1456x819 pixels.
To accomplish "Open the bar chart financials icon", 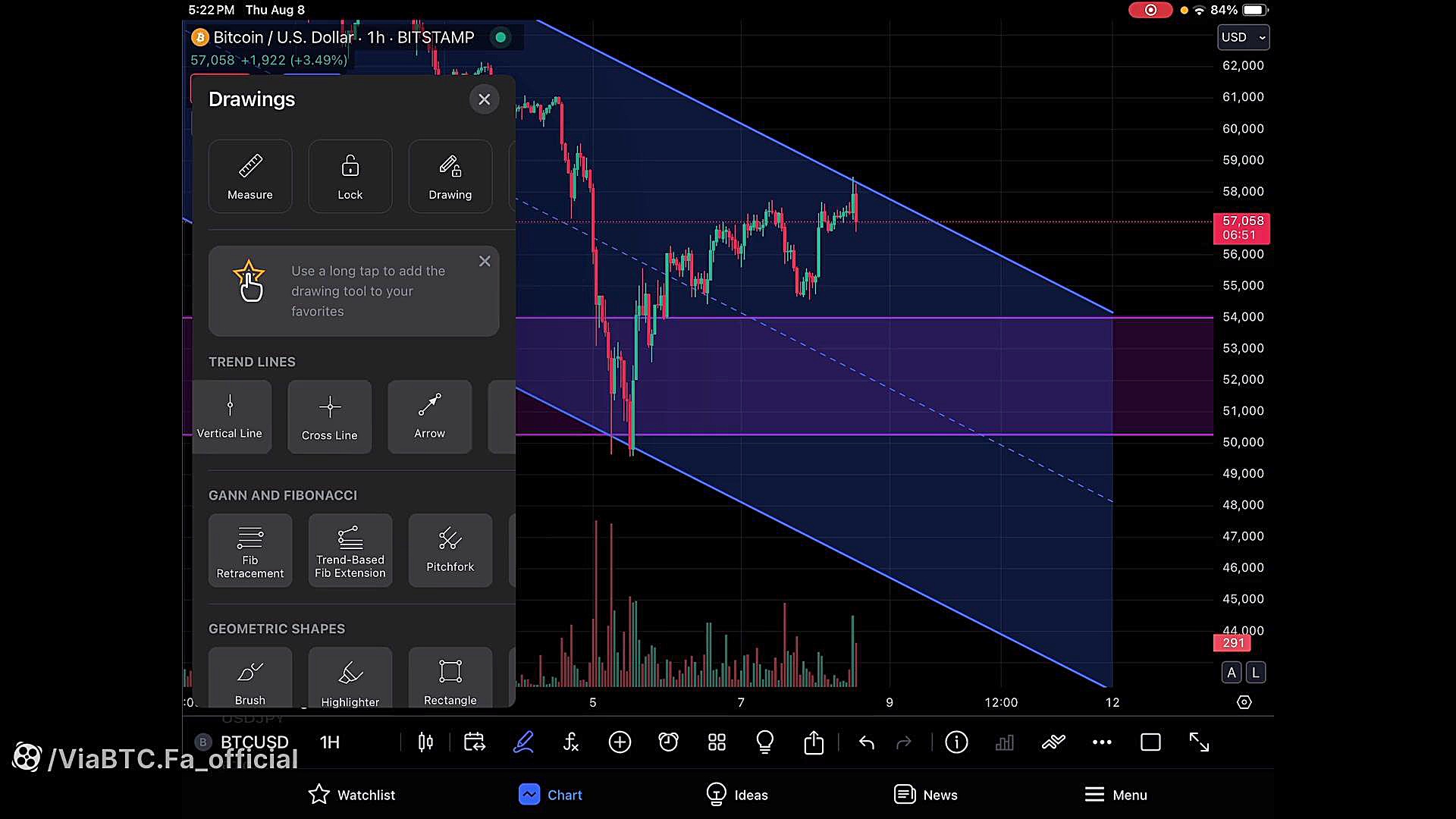I will pyautogui.click(x=1005, y=742).
